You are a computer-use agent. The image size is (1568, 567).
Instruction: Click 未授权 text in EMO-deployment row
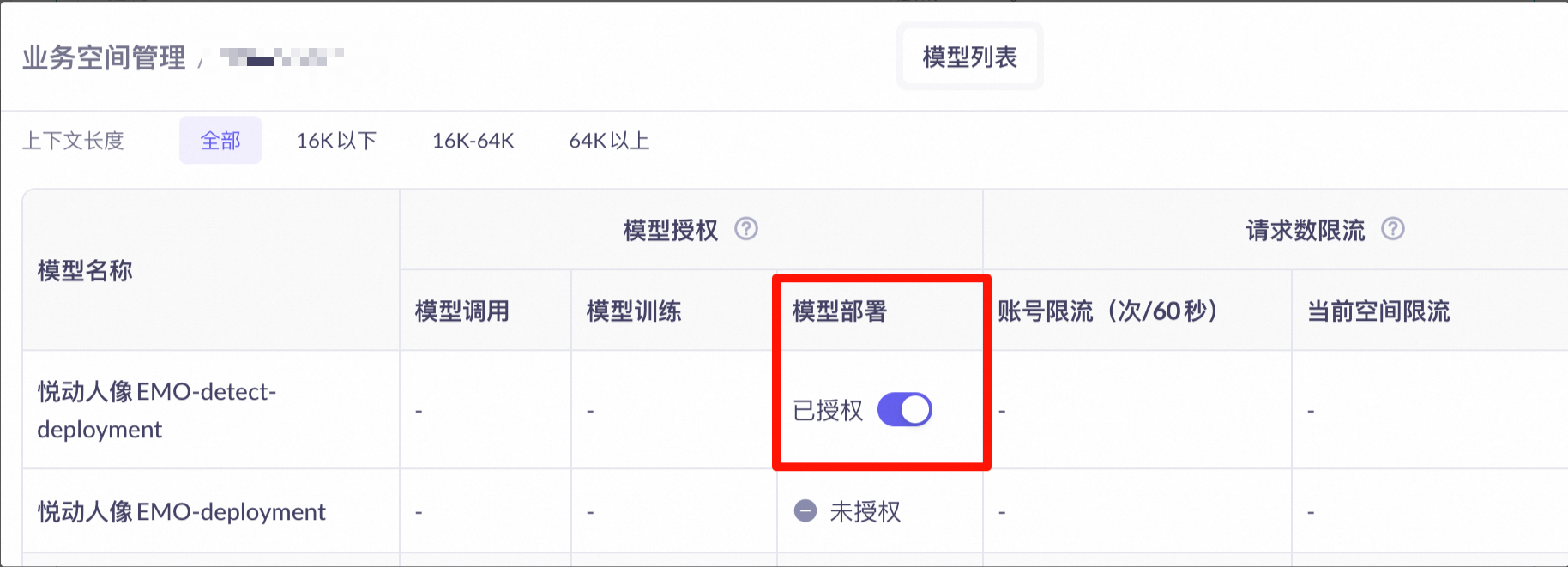coord(865,511)
